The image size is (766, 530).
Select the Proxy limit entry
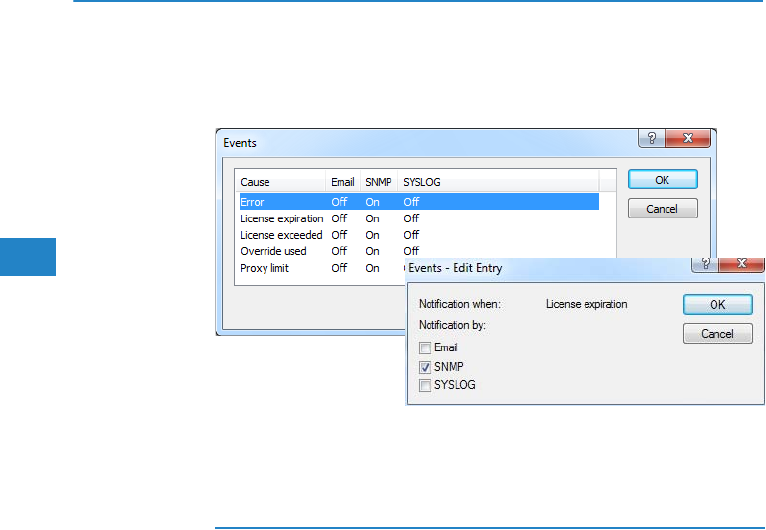(265, 268)
